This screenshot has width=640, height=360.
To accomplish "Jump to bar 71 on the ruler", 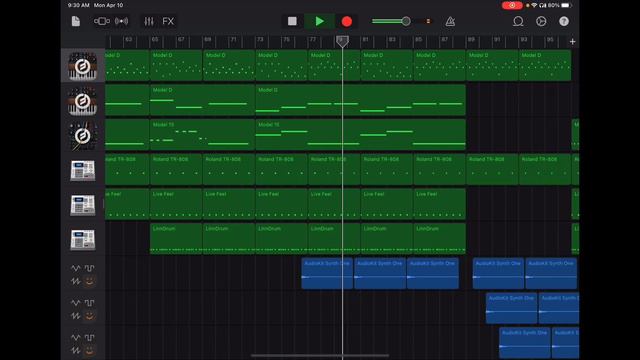I will pos(233,40).
